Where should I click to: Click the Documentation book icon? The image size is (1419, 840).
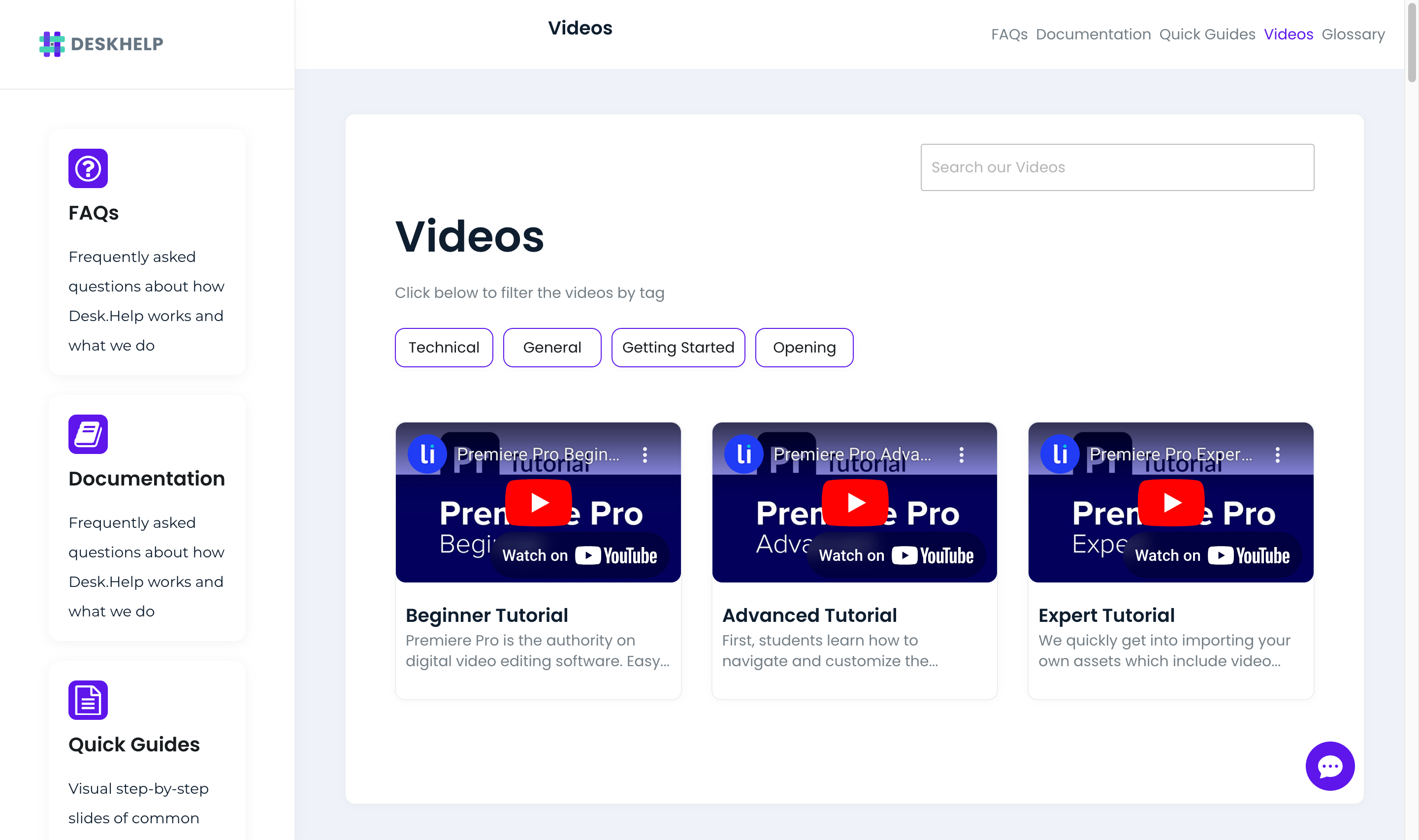coord(88,434)
